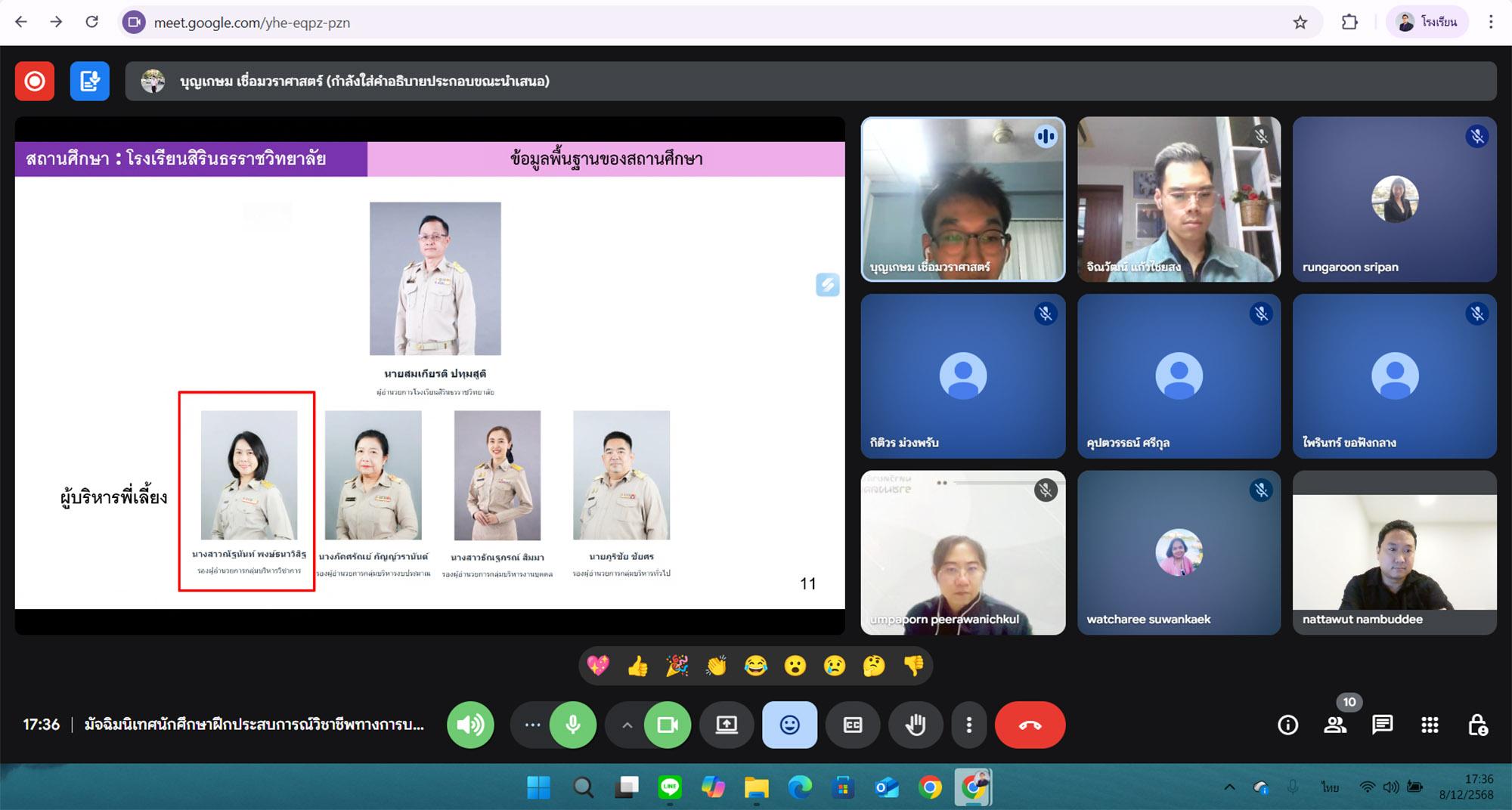
Task: Raise hand in the meeting
Action: 916,725
